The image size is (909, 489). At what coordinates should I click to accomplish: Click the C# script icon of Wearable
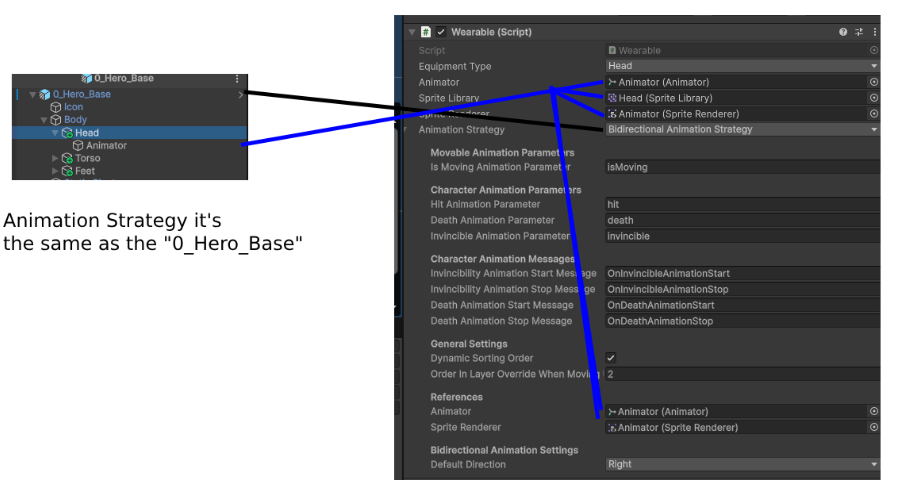(426, 32)
